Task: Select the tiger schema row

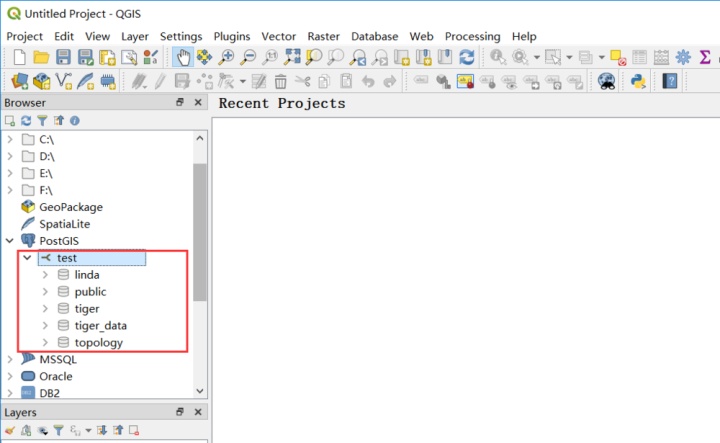Action: point(87,308)
